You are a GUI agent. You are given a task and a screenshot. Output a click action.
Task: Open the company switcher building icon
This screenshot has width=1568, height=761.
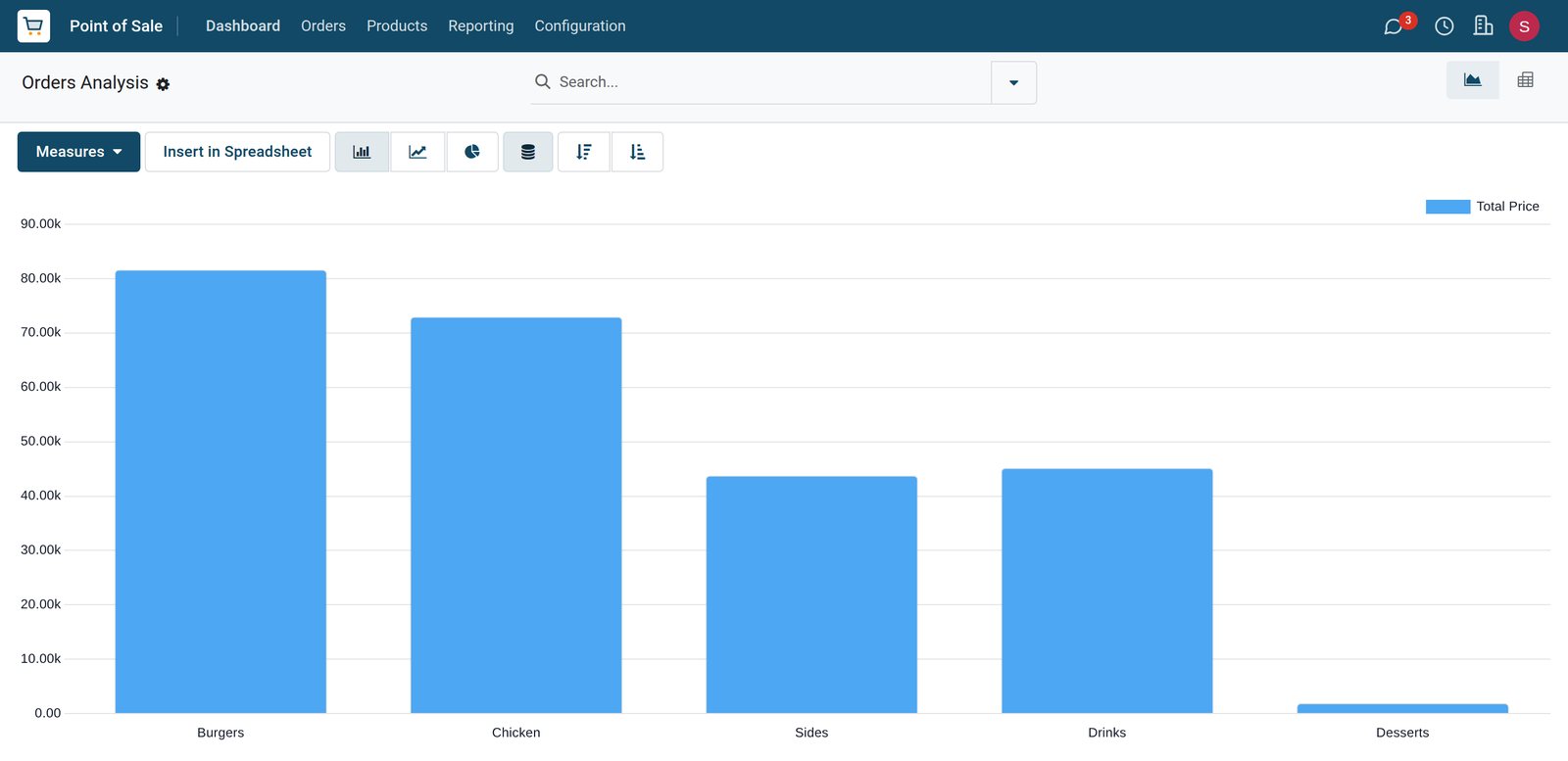pyautogui.click(x=1484, y=25)
